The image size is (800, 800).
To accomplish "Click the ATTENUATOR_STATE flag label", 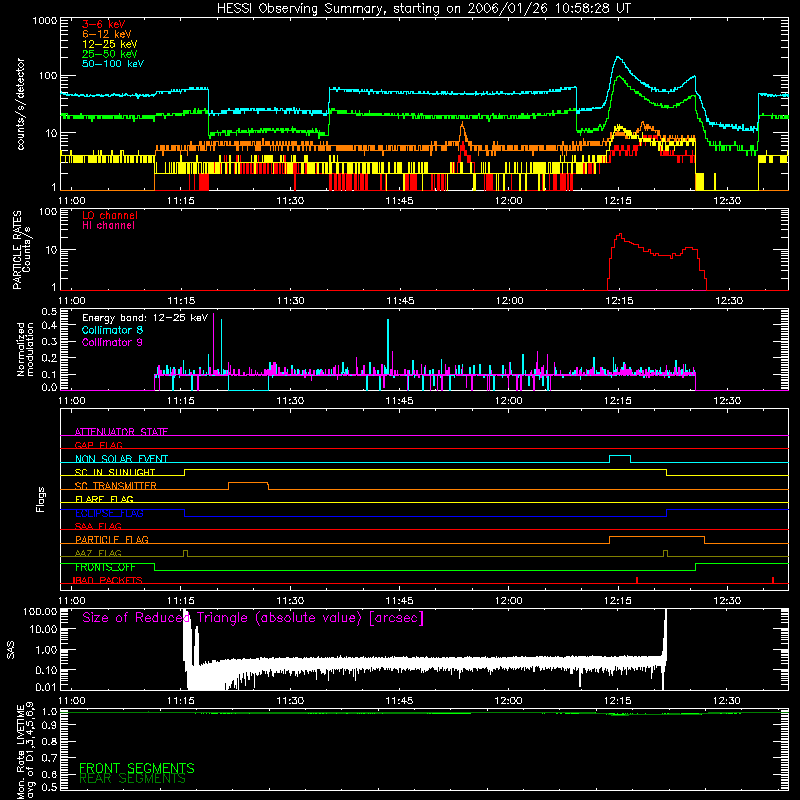I will [121, 432].
